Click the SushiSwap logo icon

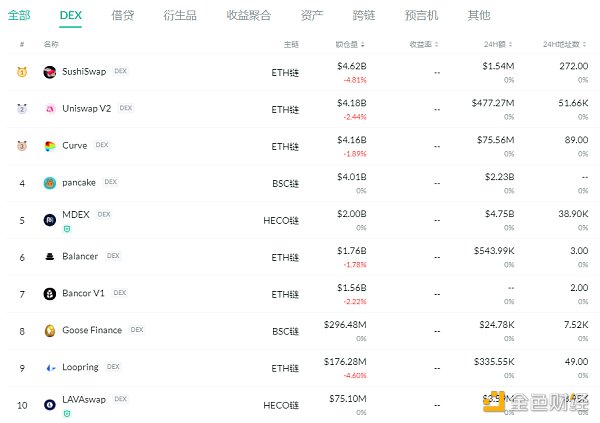pyautogui.click(x=50, y=72)
